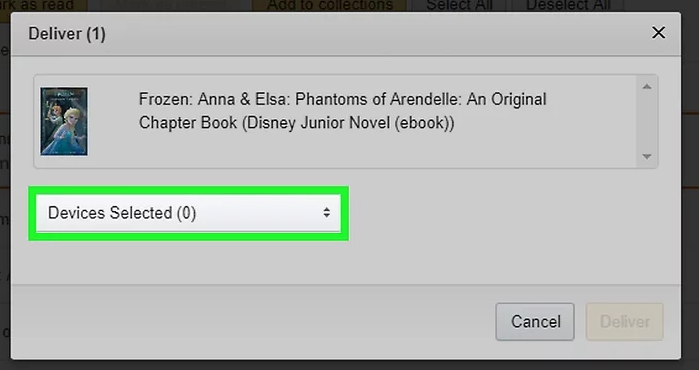Select the Frozen: Anna & Elsa book title

tap(342, 111)
